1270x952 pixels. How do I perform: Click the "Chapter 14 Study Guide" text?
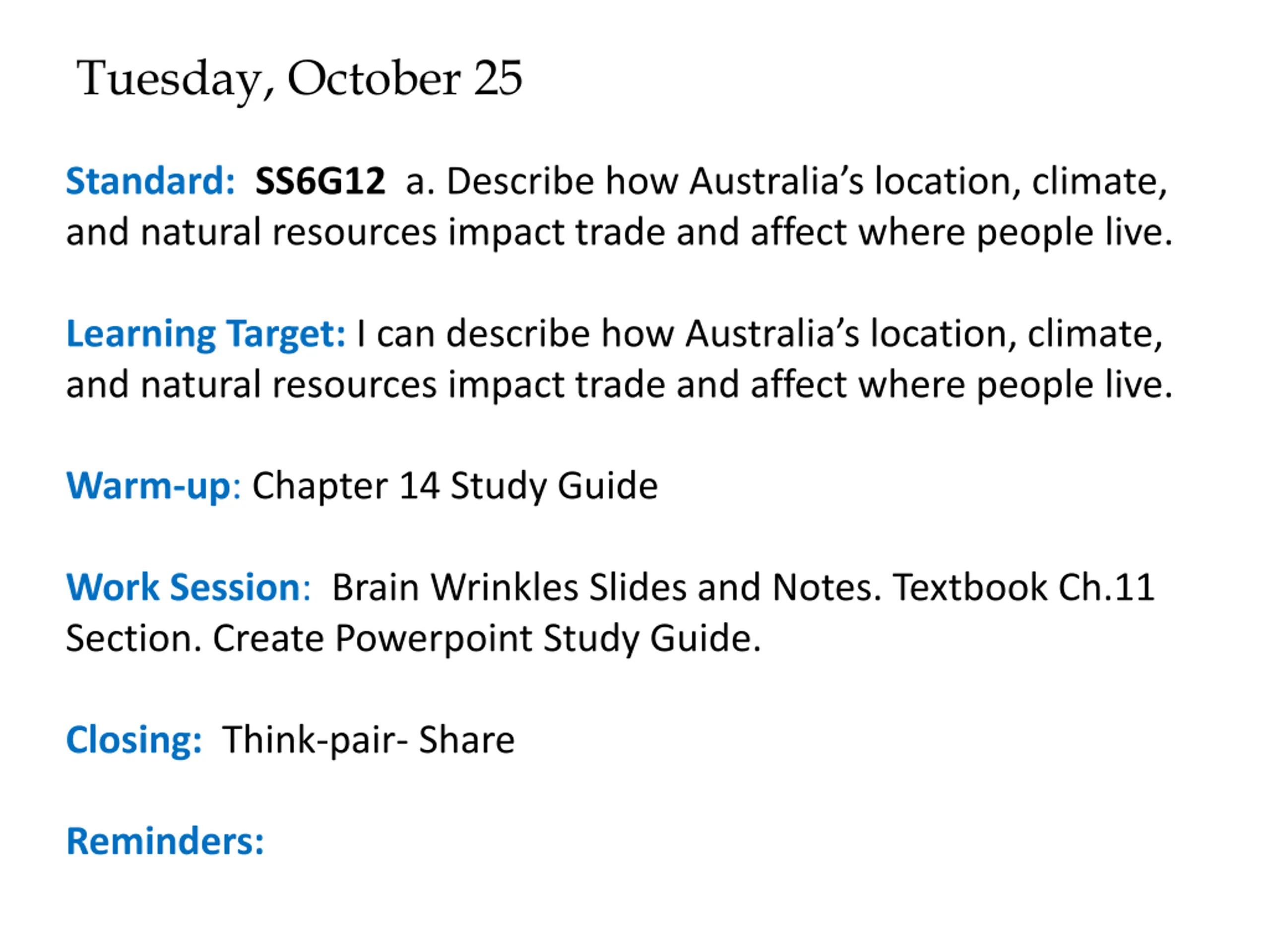455,486
